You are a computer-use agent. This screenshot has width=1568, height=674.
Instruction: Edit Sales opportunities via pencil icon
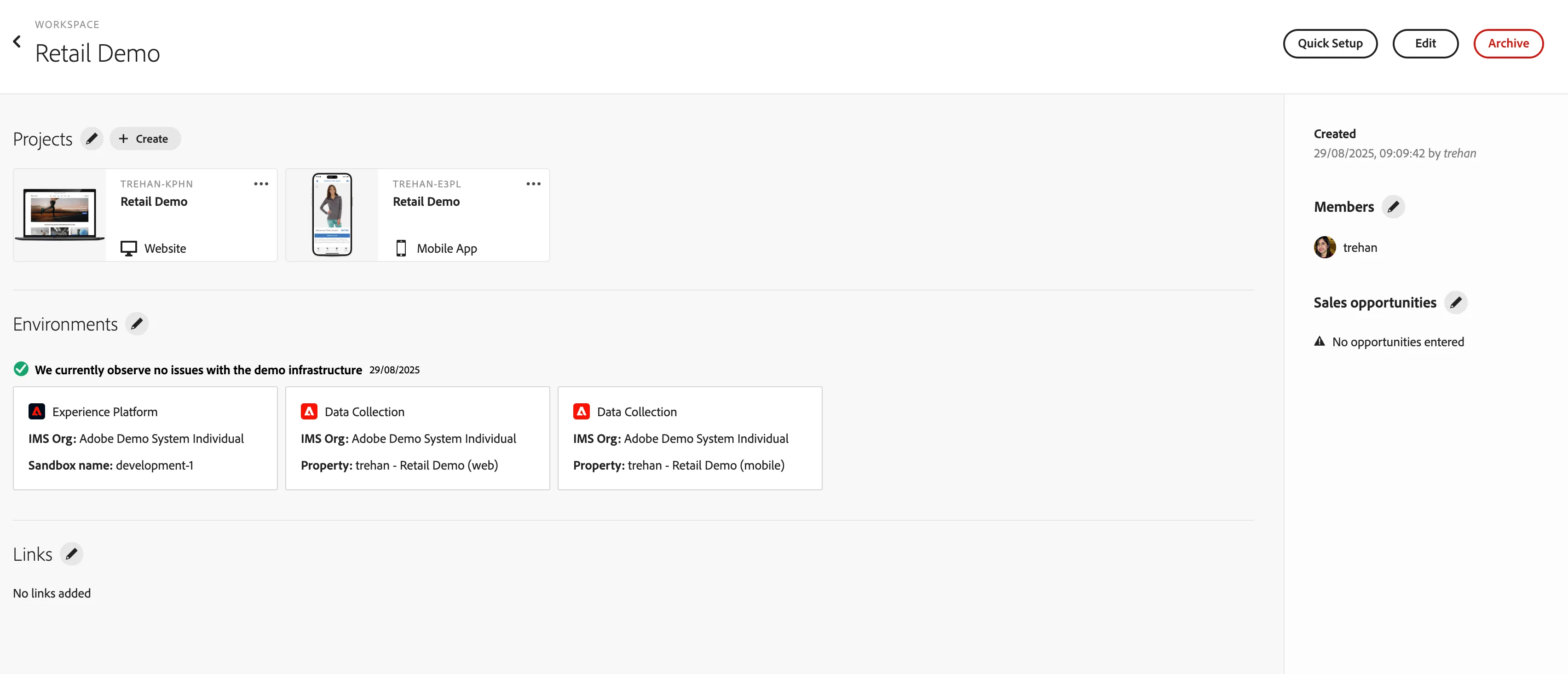tap(1455, 302)
